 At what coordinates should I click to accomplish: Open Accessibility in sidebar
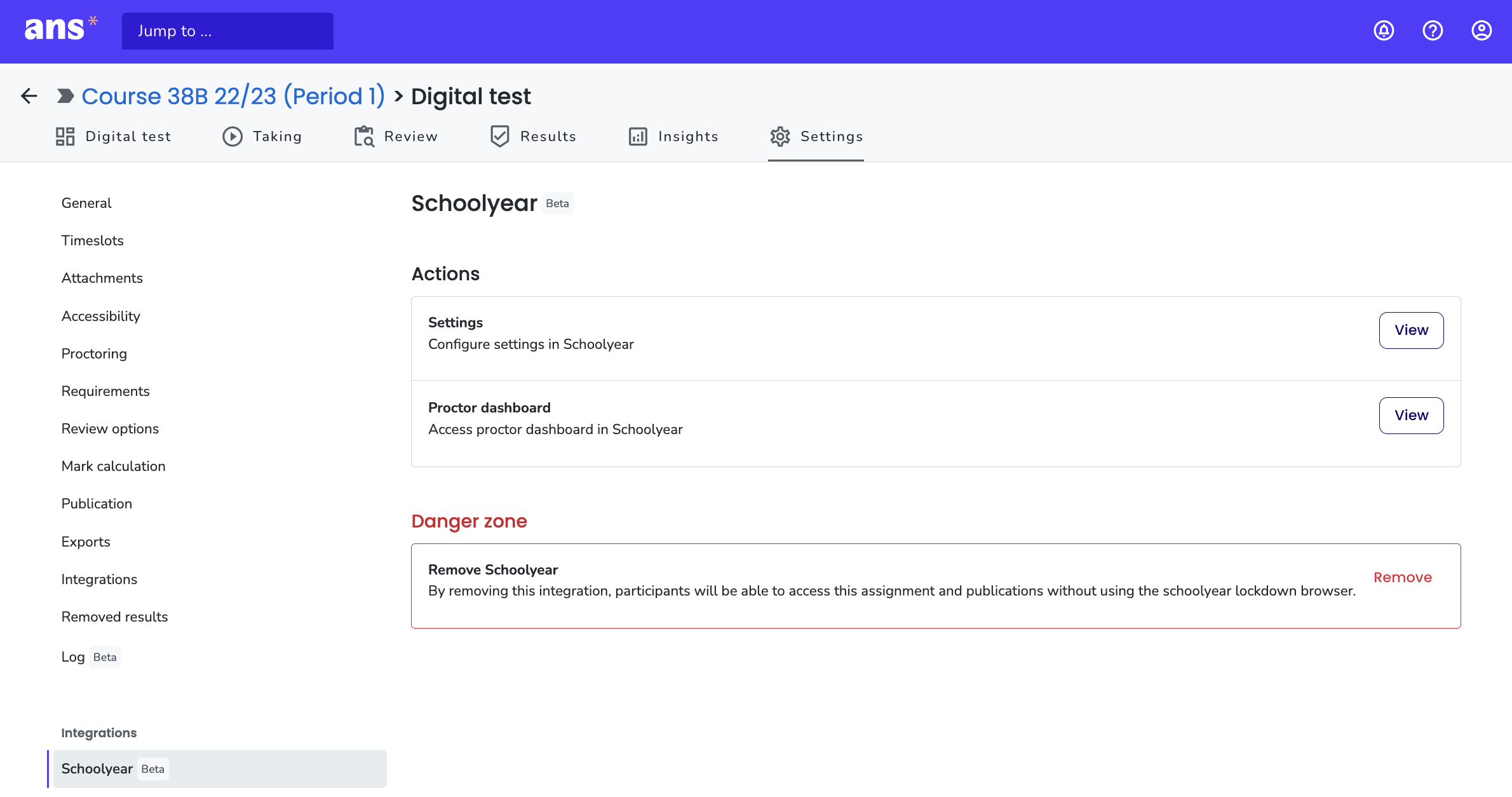coord(101,316)
